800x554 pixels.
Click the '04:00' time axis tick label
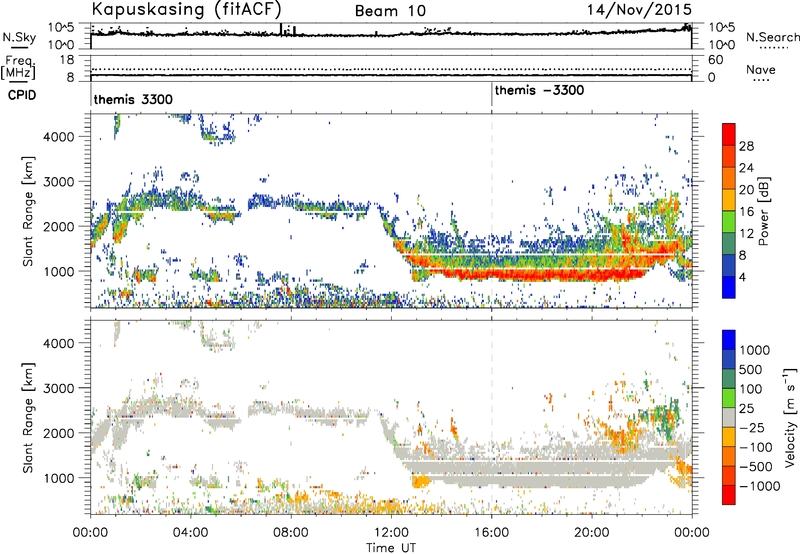coord(191,533)
